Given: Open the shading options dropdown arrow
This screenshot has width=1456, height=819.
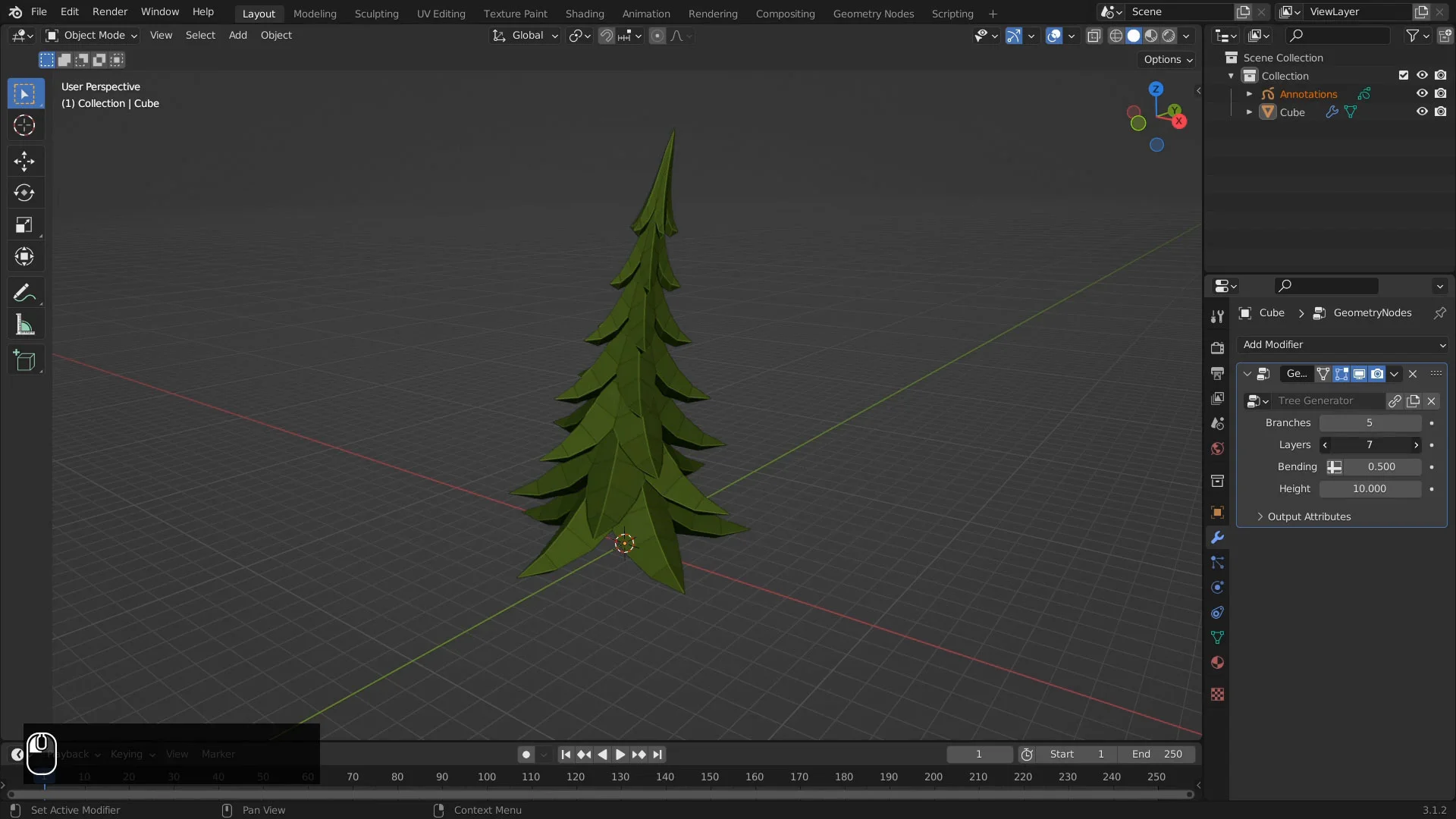Looking at the screenshot, I should pyautogui.click(x=1186, y=36).
